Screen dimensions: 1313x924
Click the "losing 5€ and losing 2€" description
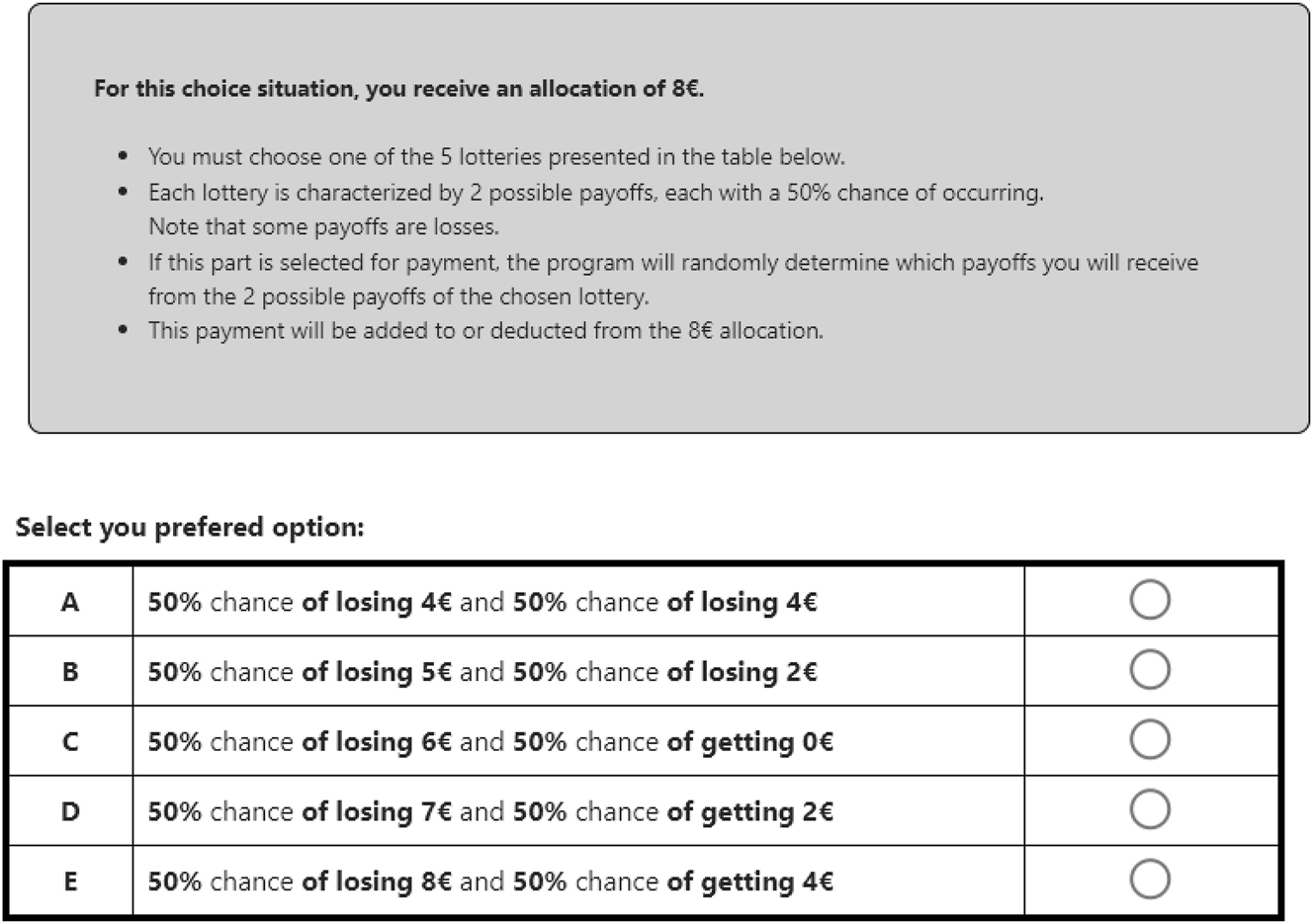click(x=482, y=672)
